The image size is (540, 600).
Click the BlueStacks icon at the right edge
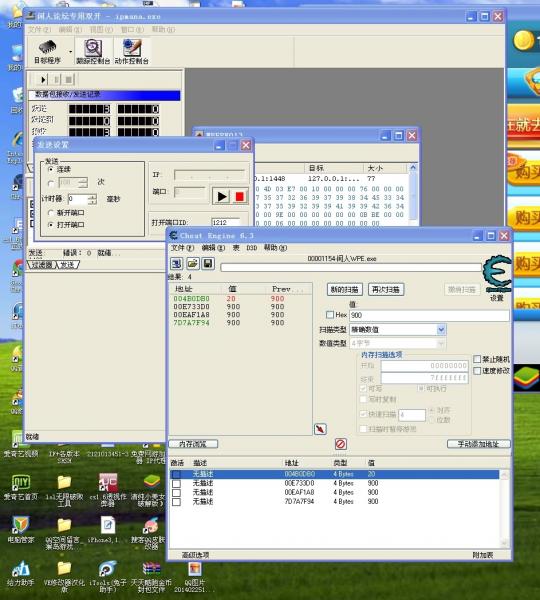coord(526,378)
